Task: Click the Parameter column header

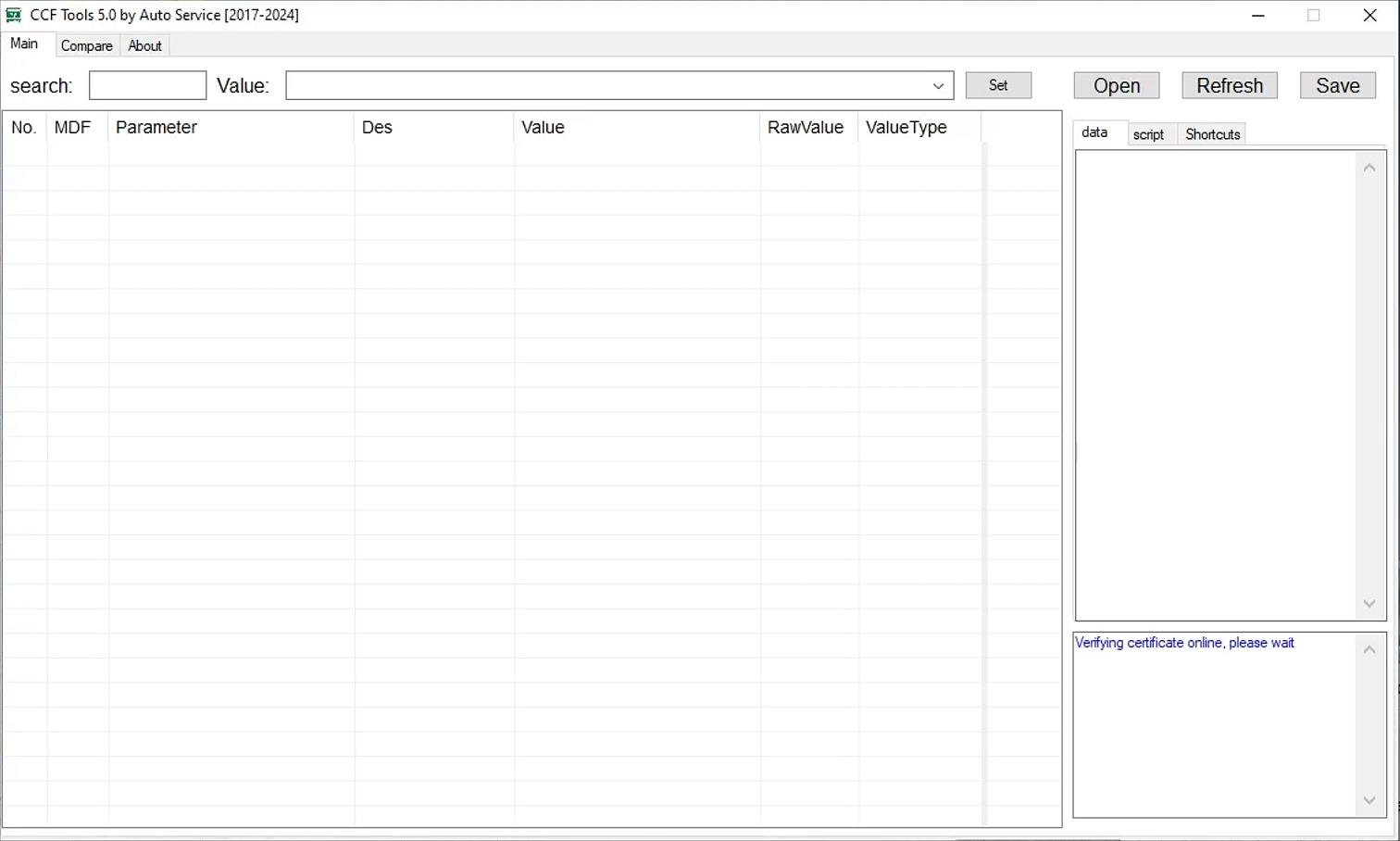Action: [x=231, y=127]
